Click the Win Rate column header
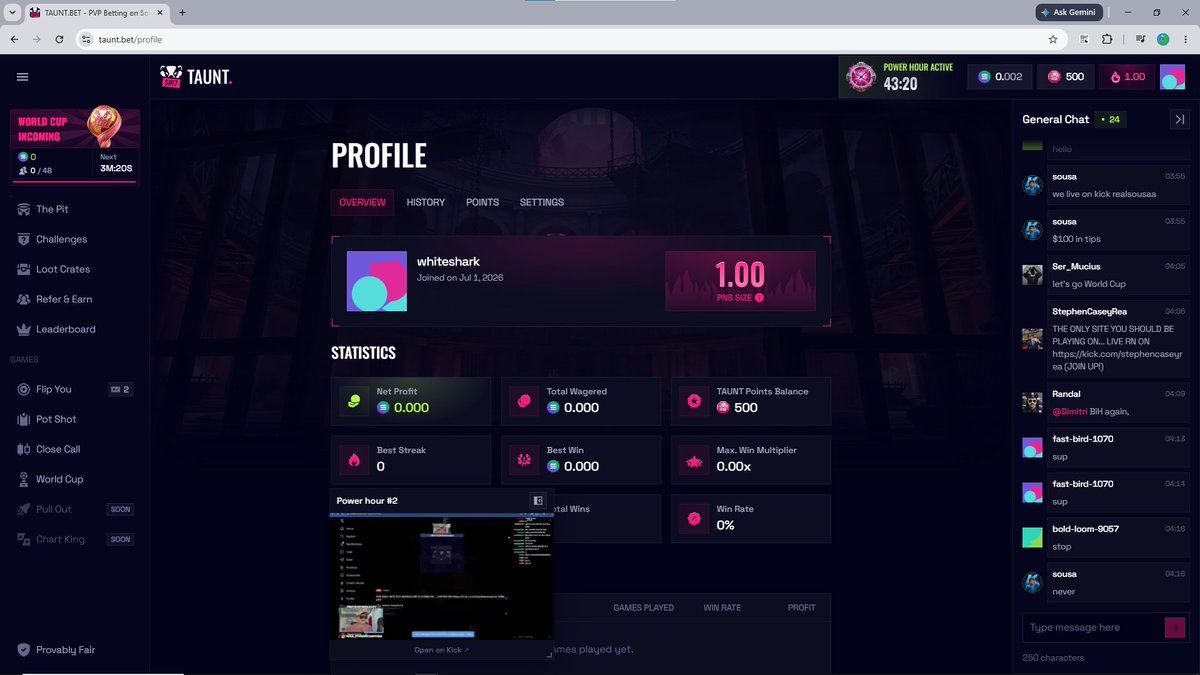This screenshot has width=1200, height=675. pos(722,608)
